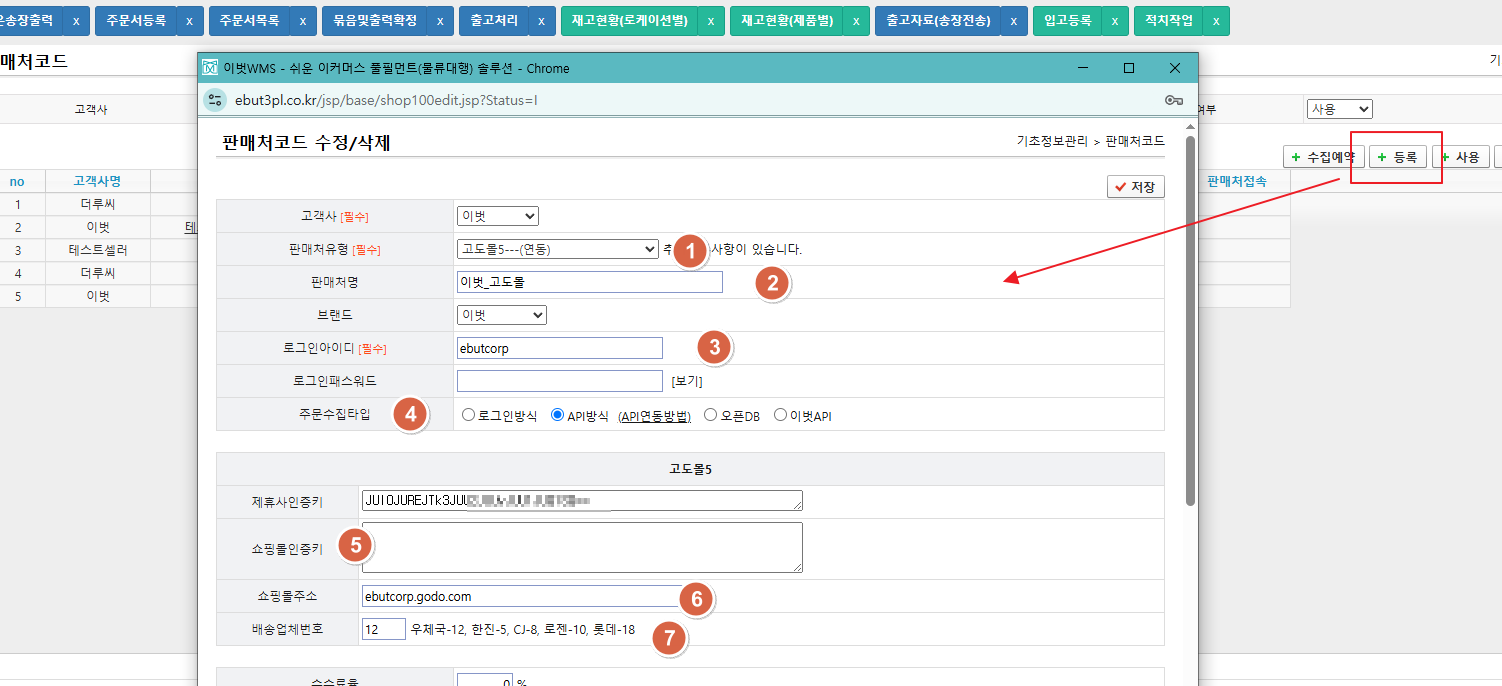
Task: Maximize the 이벗WMS Chrome popup
Action: (1129, 68)
